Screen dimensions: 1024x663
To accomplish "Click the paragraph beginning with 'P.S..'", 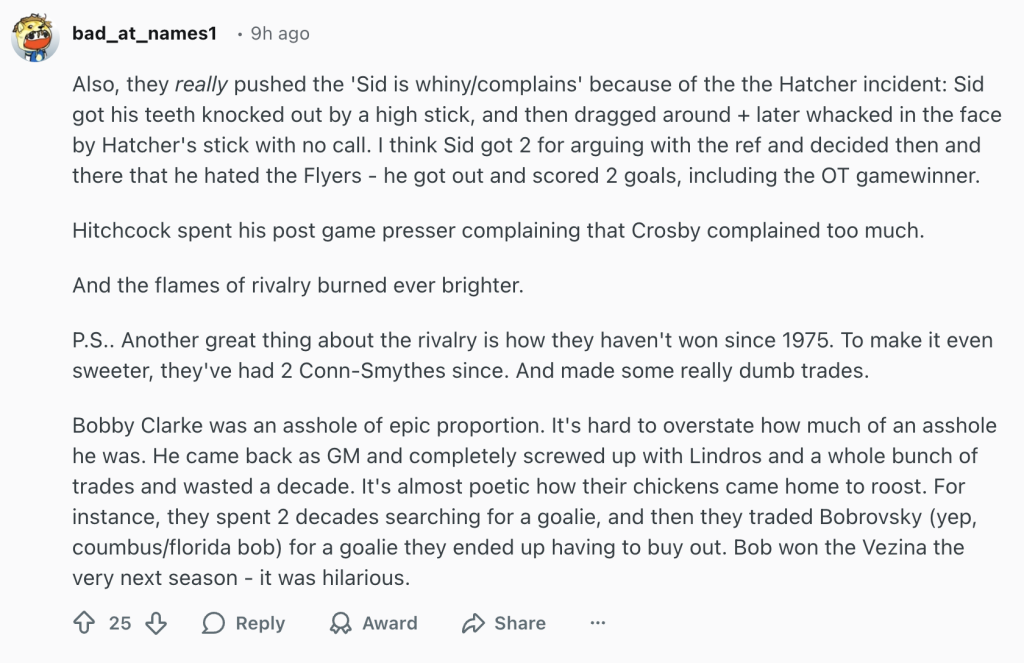I will pos(532,353).
